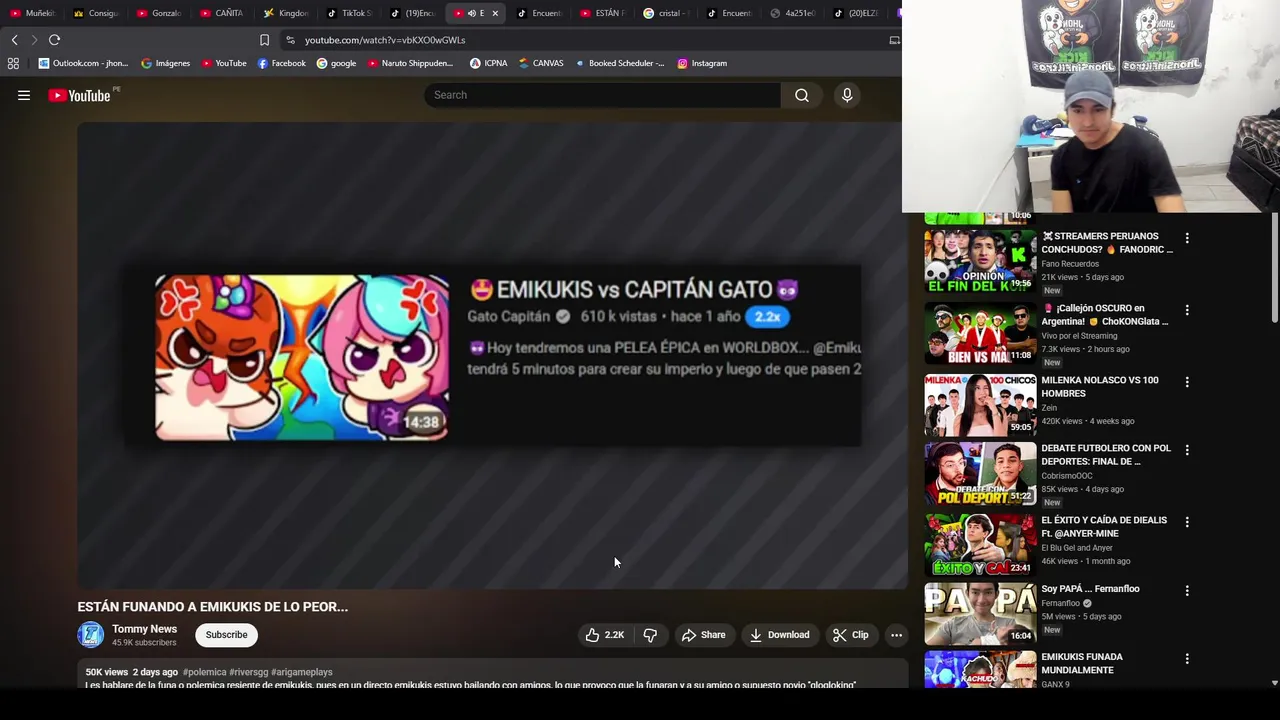Screen dimensions: 1280x720
Task: Switch to the Kingdom browser tab
Action: tap(286, 13)
